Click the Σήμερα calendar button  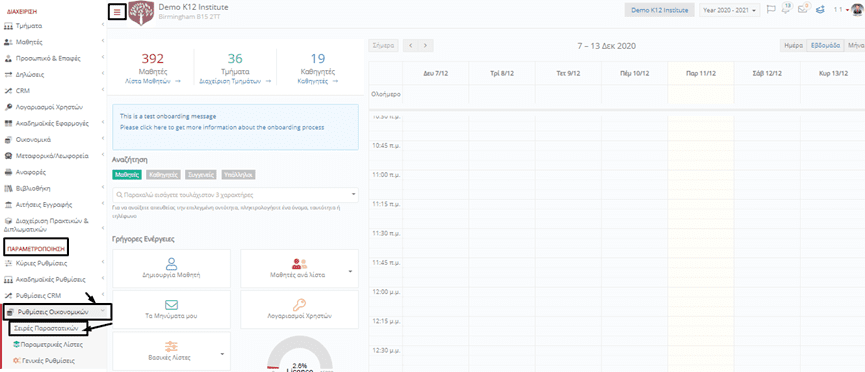click(383, 46)
